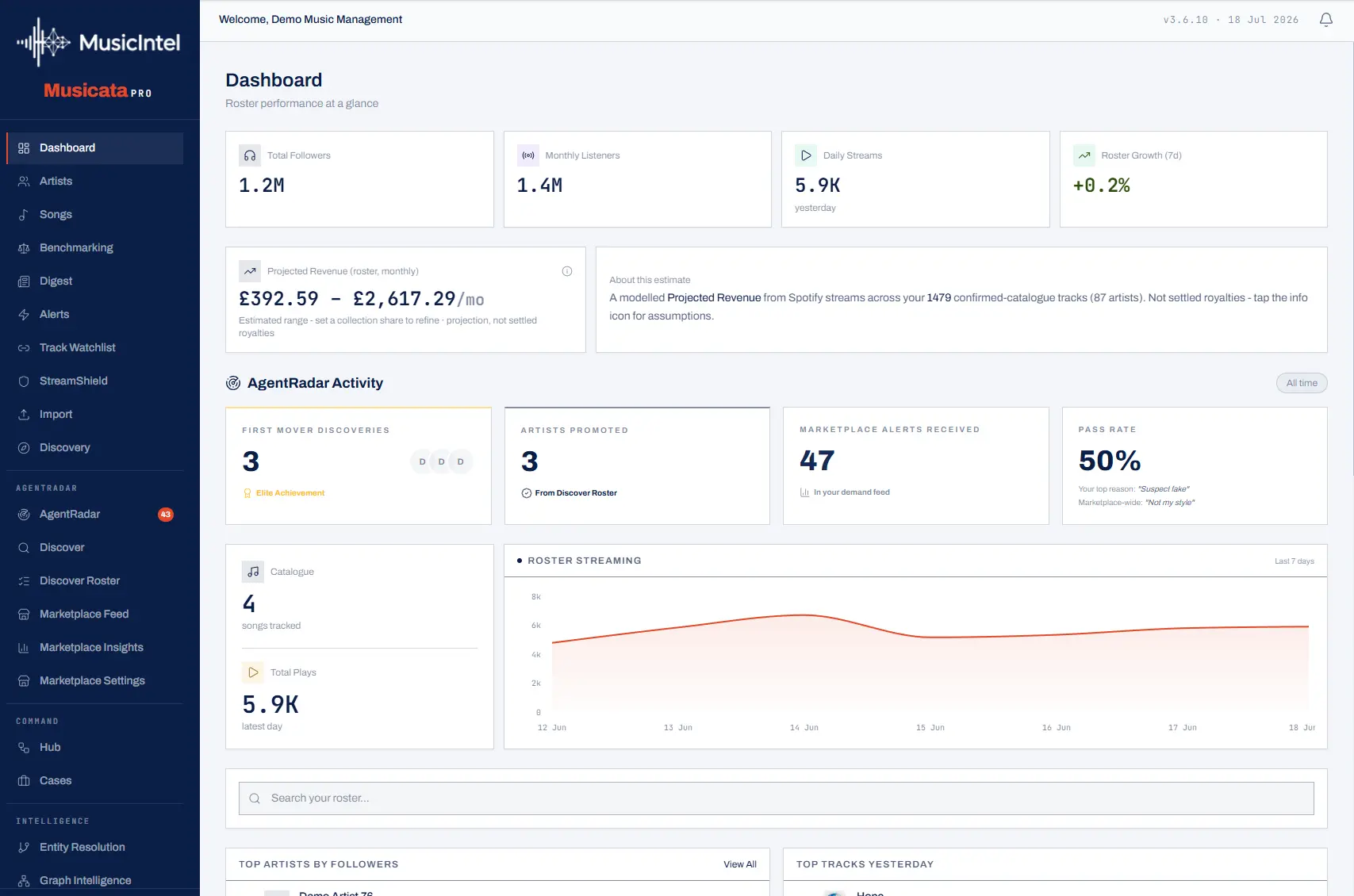Click the Entity Resolution branch icon
Screen dimensions: 1354x896
click(x=24, y=848)
